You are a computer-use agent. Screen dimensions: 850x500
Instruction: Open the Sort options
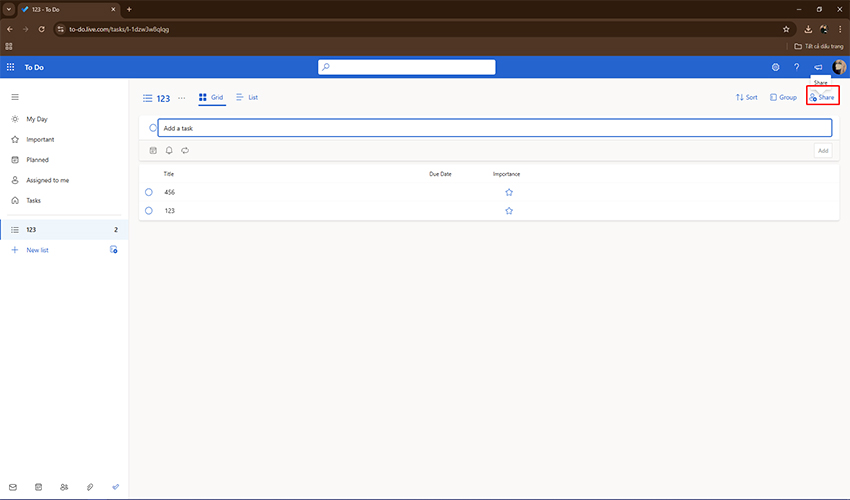tap(746, 97)
